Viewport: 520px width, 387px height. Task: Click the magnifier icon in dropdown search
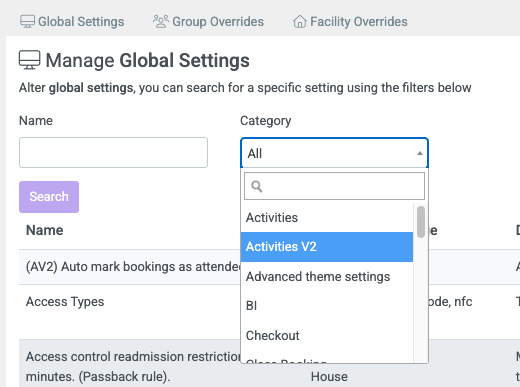pyautogui.click(x=256, y=186)
